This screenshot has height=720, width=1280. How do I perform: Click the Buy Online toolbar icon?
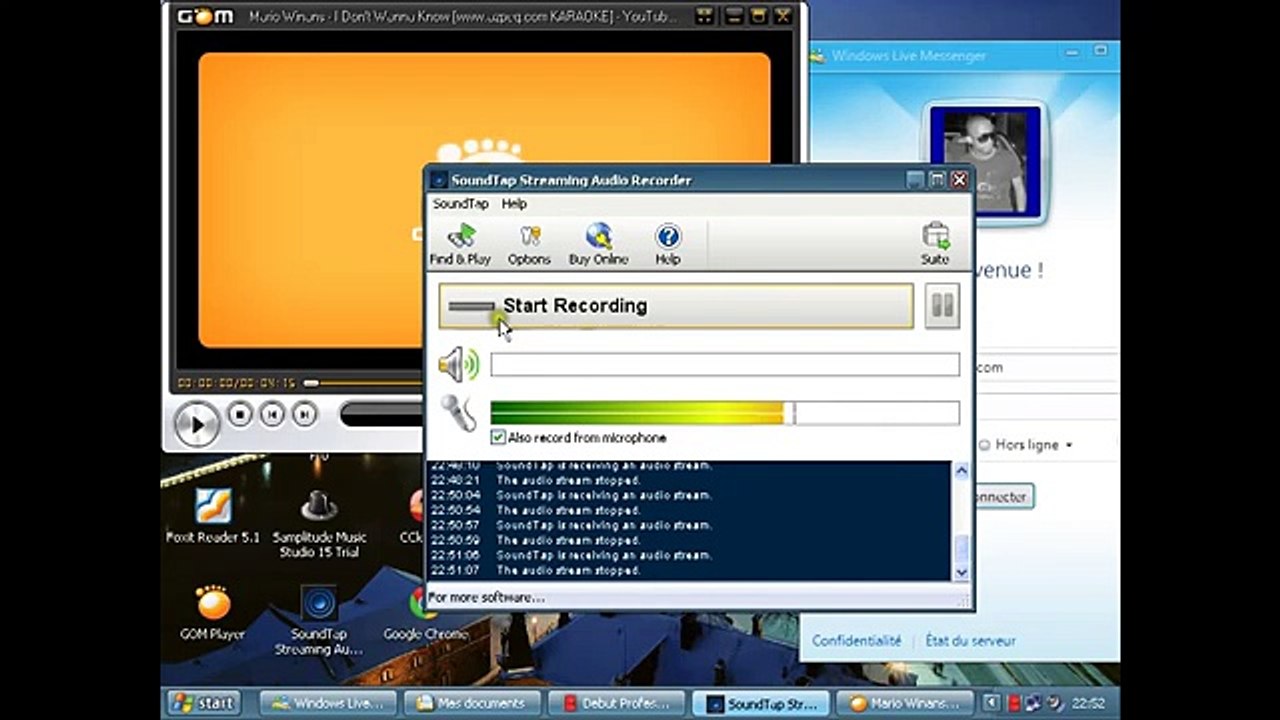[x=598, y=244]
